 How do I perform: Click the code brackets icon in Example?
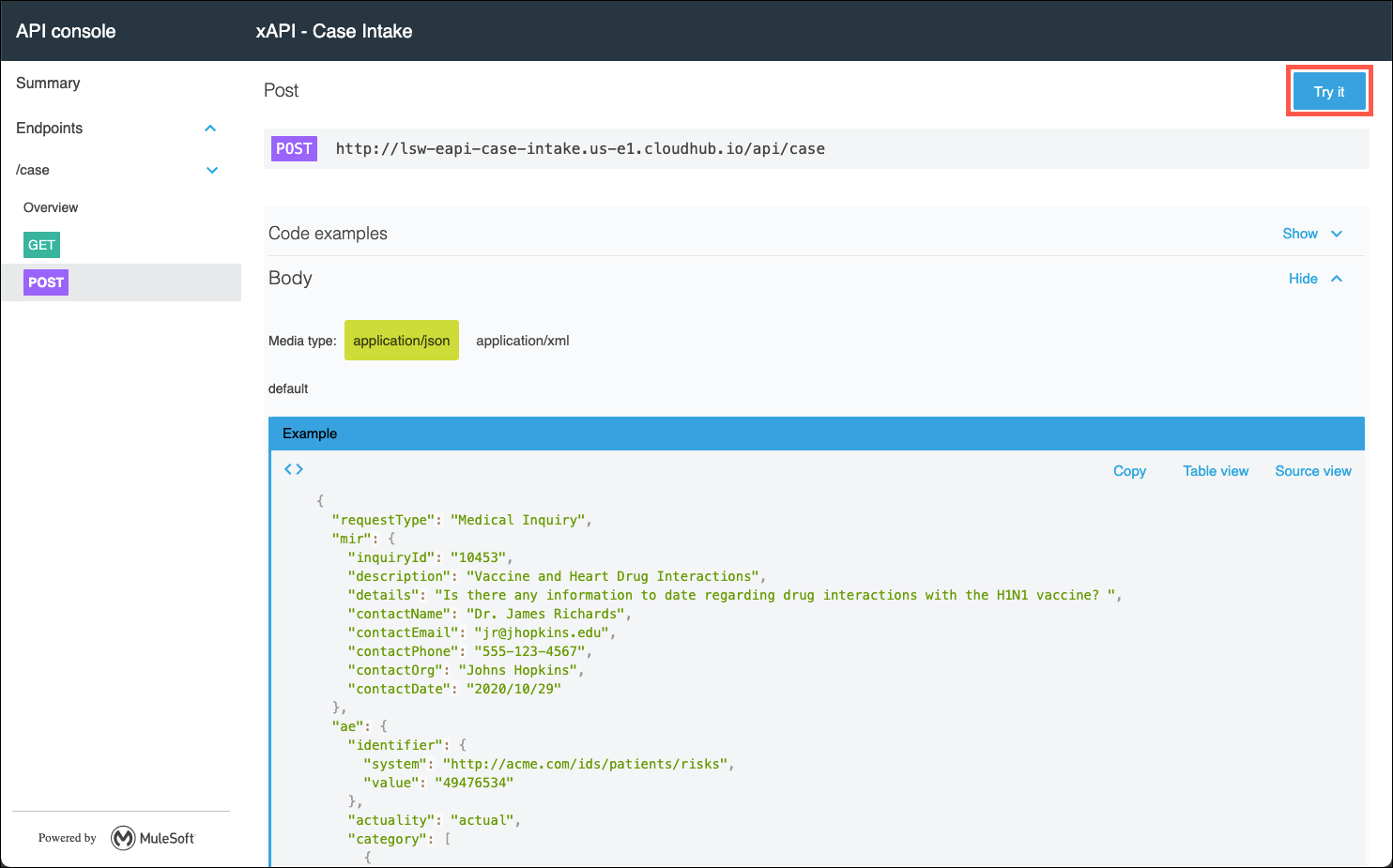pyautogui.click(x=294, y=469)
